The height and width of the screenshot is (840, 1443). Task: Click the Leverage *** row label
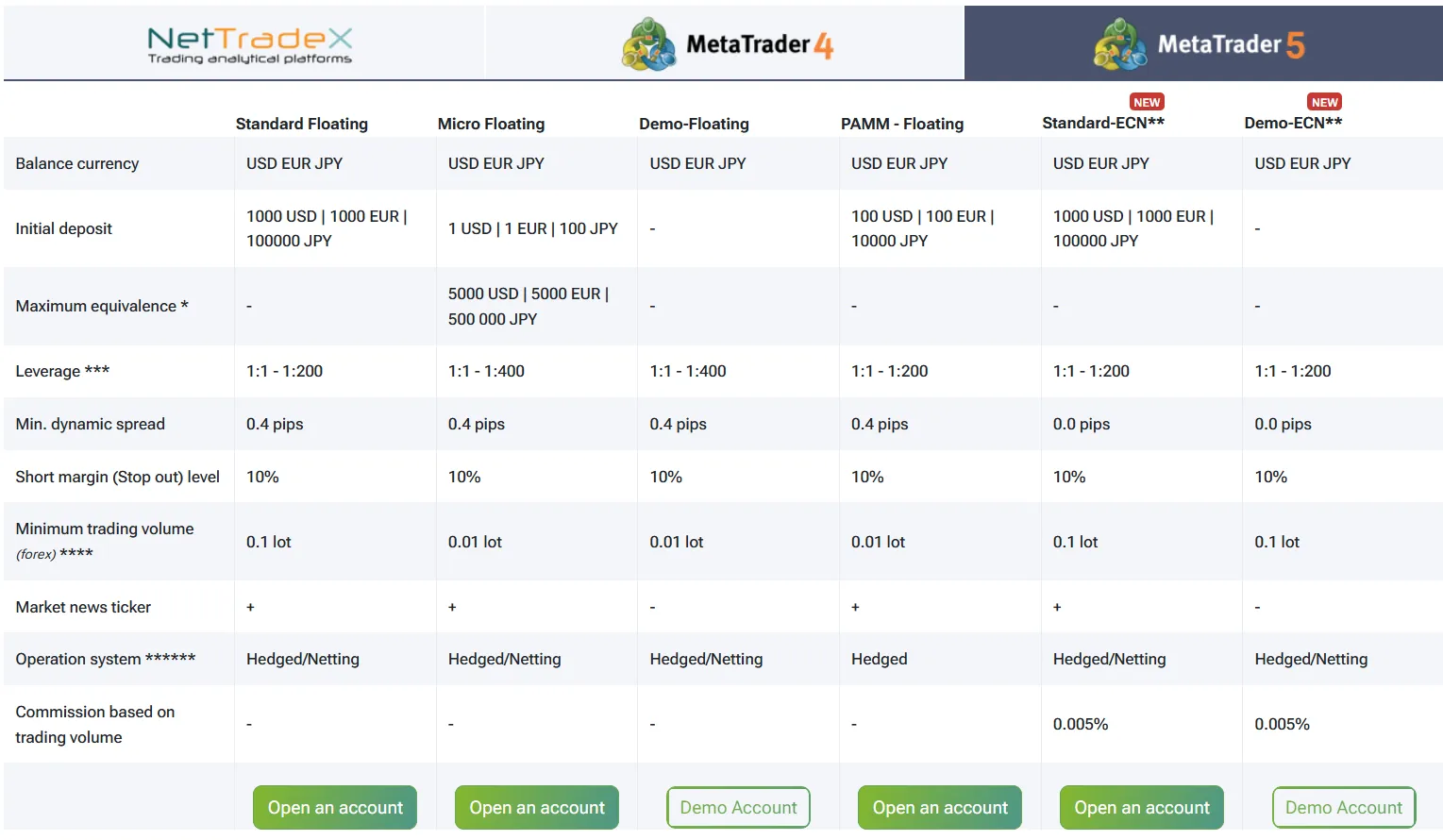(x=62, y=371)
